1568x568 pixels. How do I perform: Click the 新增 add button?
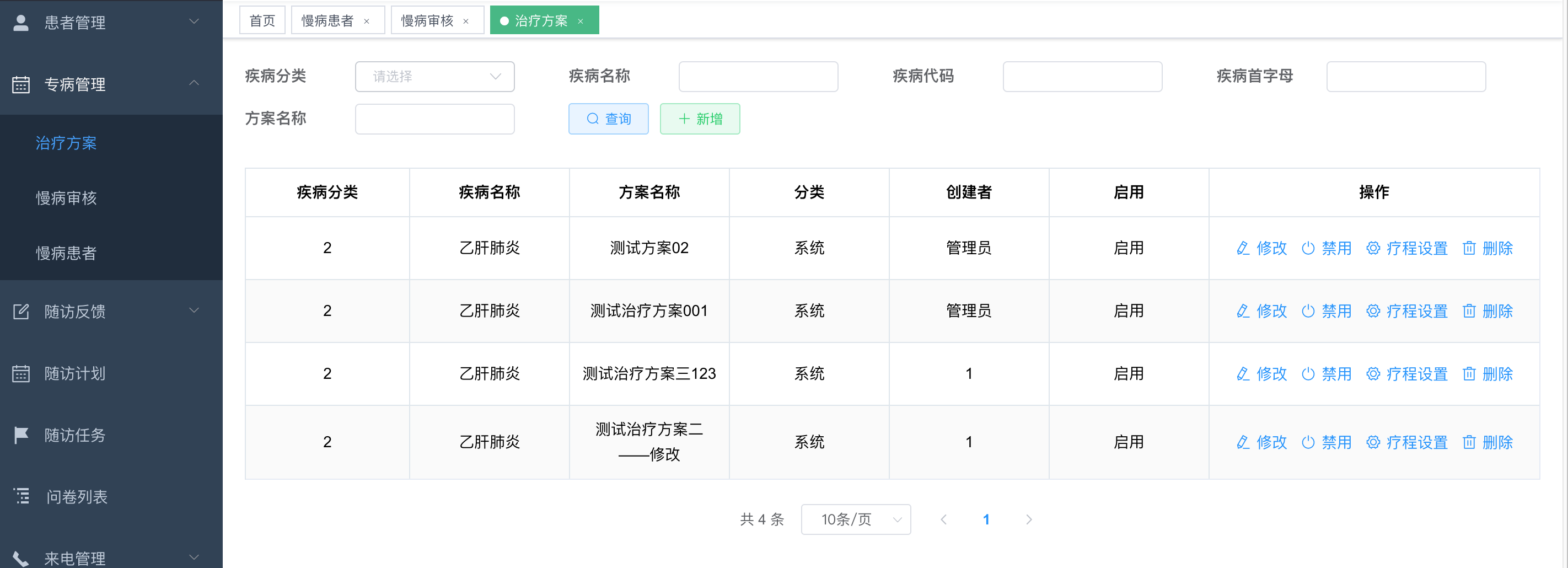[x=700, y=119]
